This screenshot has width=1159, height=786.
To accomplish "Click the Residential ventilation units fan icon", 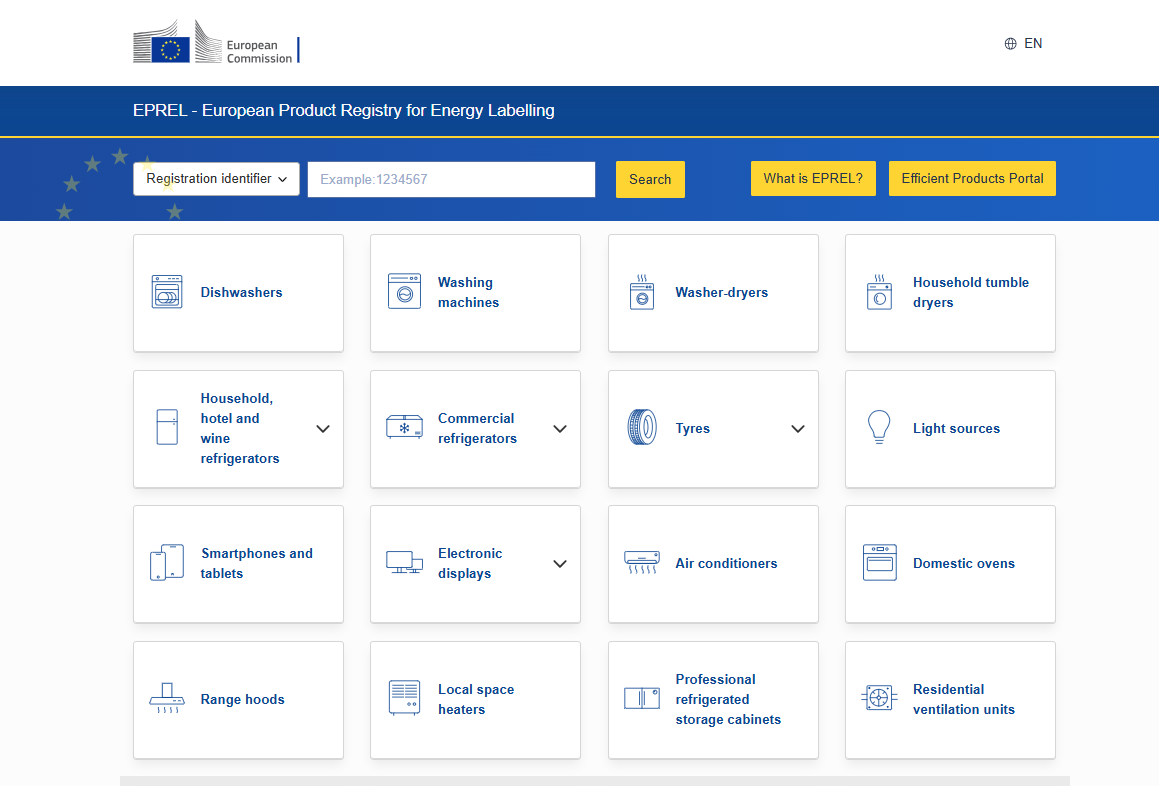I will tap(879, 697).
